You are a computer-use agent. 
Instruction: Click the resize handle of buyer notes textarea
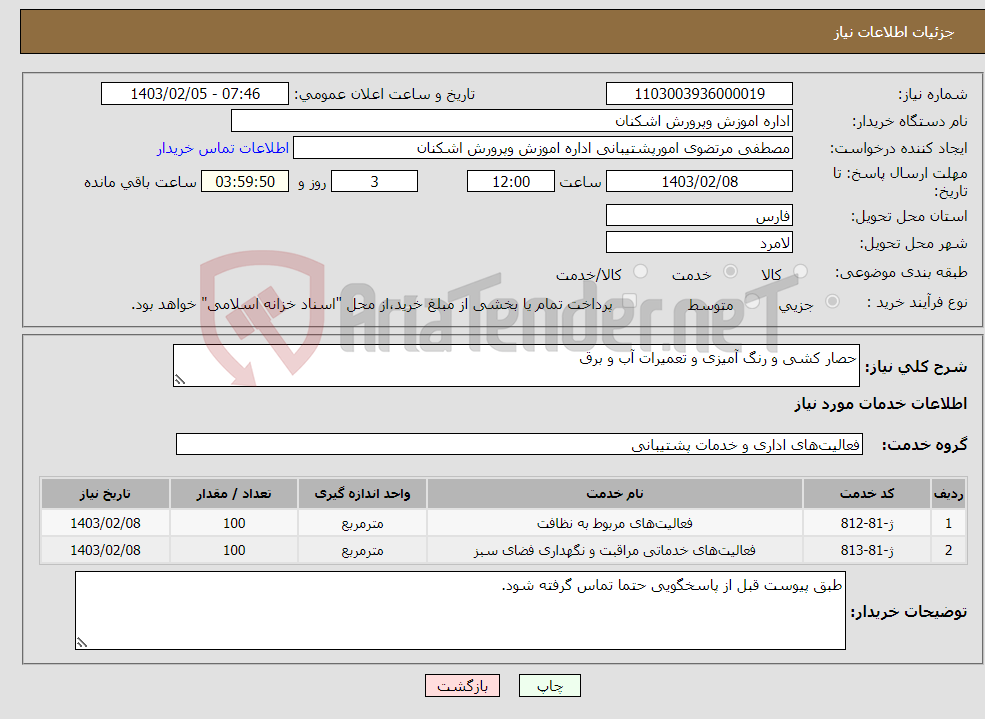coord(82,642)
